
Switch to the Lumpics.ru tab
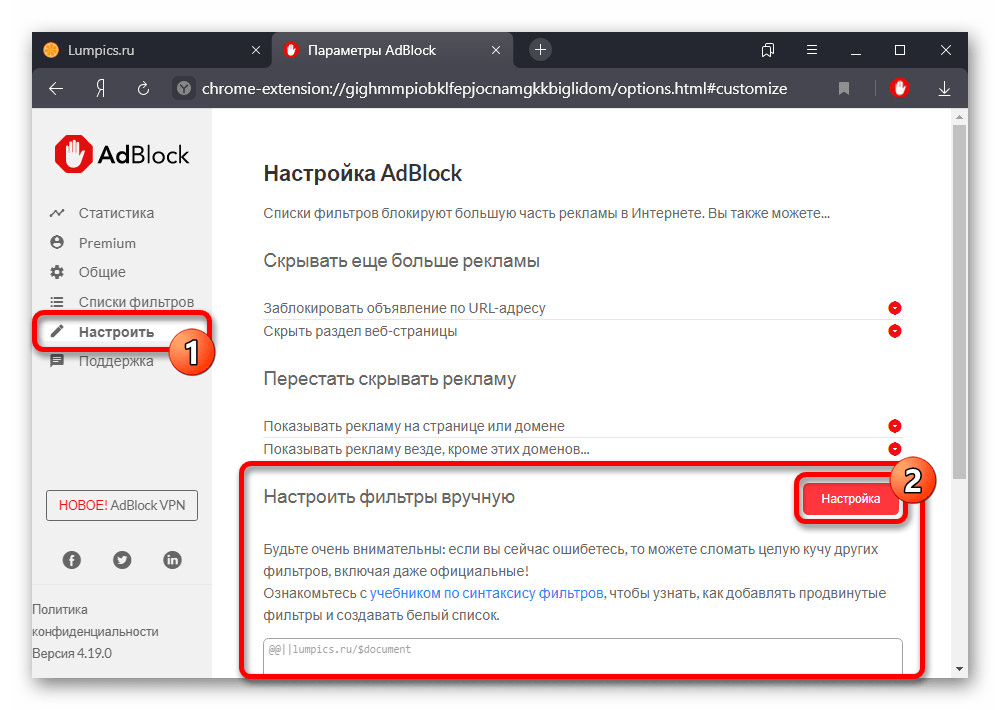click(x=100, y=49)
